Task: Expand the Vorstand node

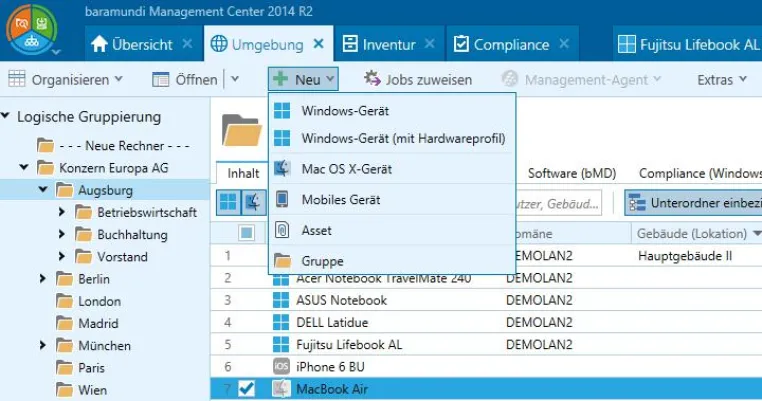Action: click(62, 256)
